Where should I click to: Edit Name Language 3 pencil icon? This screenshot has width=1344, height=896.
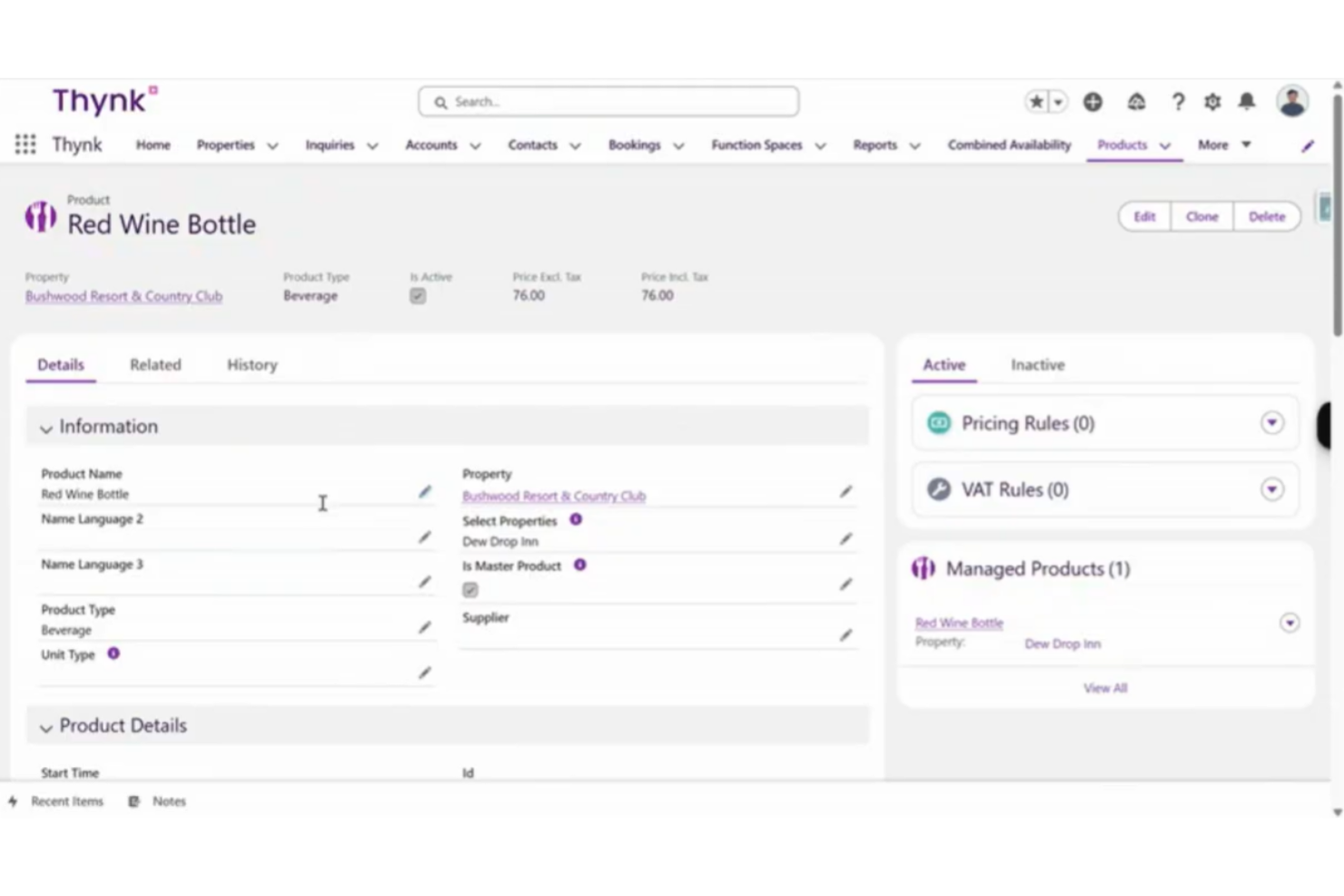424,582
